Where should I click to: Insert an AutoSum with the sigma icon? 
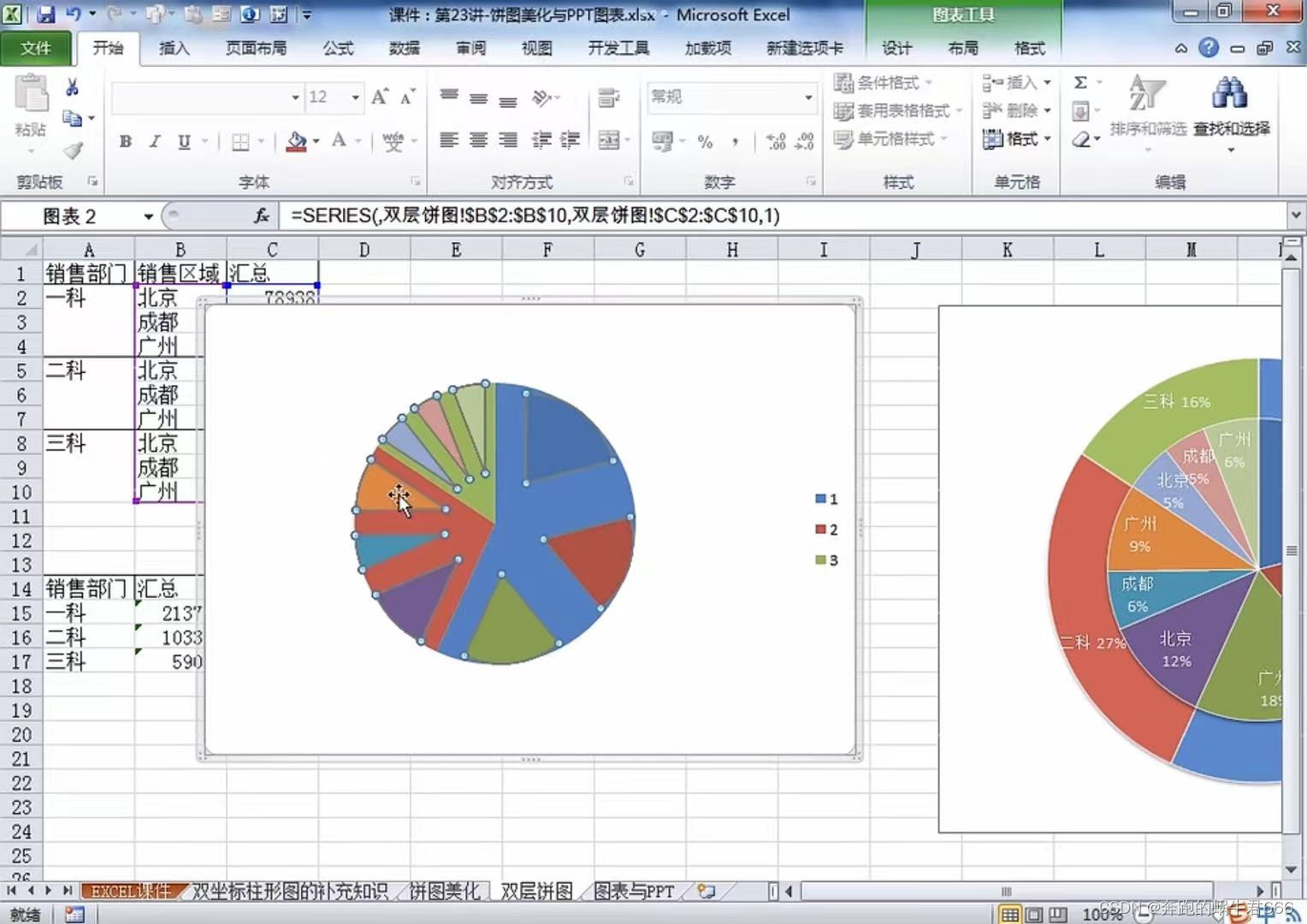(1080, 82)
